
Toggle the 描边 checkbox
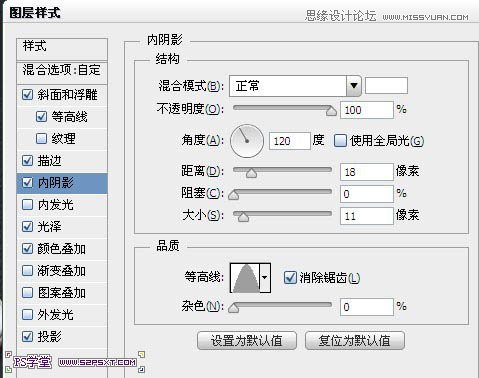click(x=27, y=161)
